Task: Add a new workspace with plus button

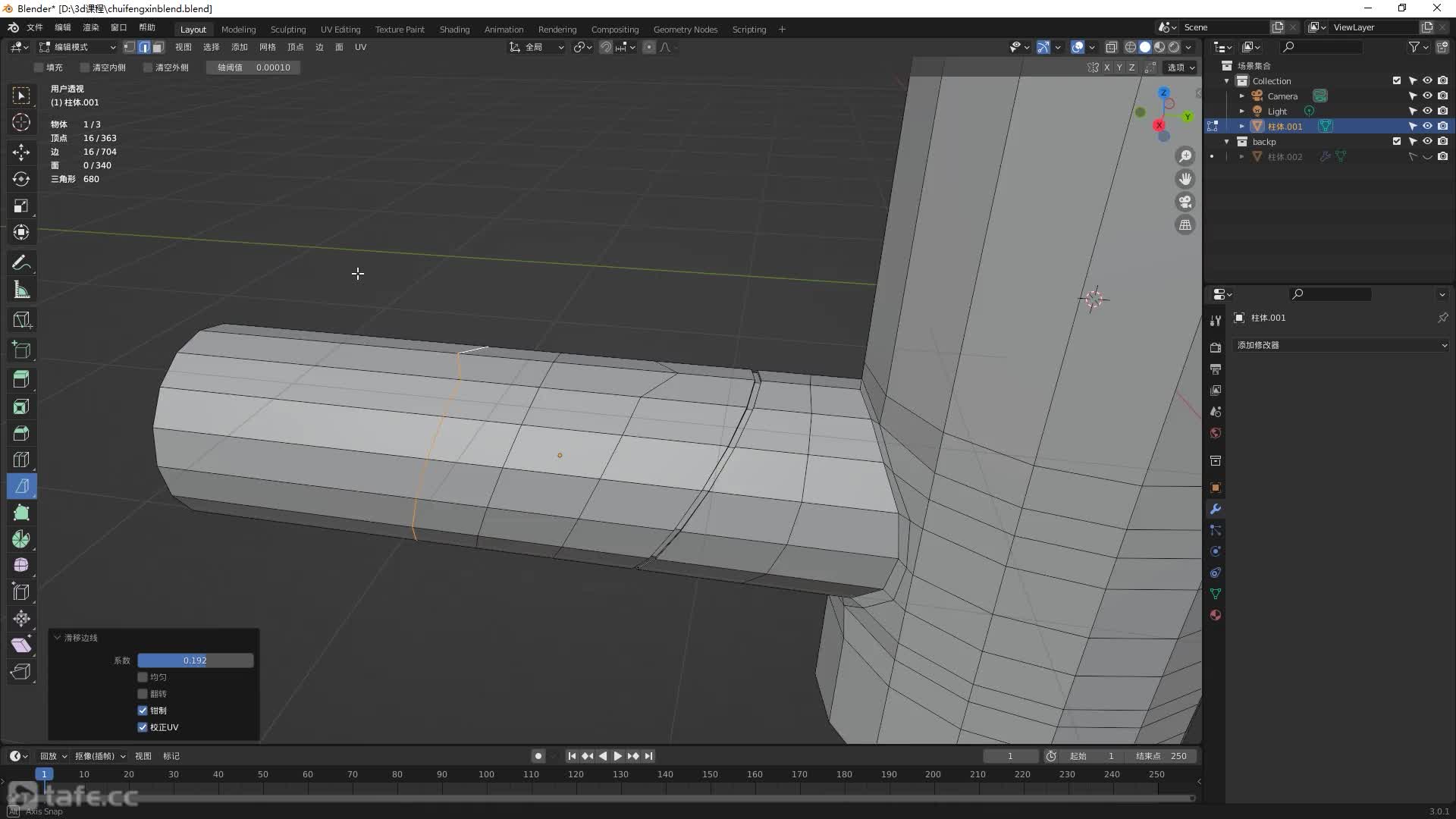Action: (782, 30)
